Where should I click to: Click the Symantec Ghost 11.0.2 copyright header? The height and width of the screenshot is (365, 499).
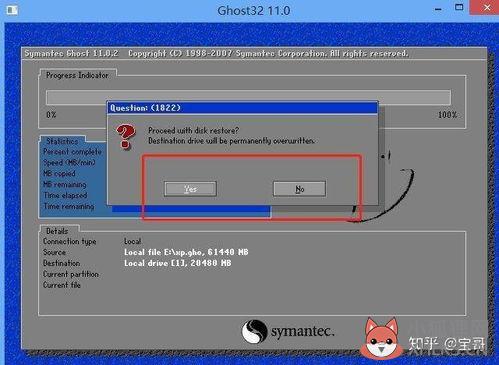point(217,54)
